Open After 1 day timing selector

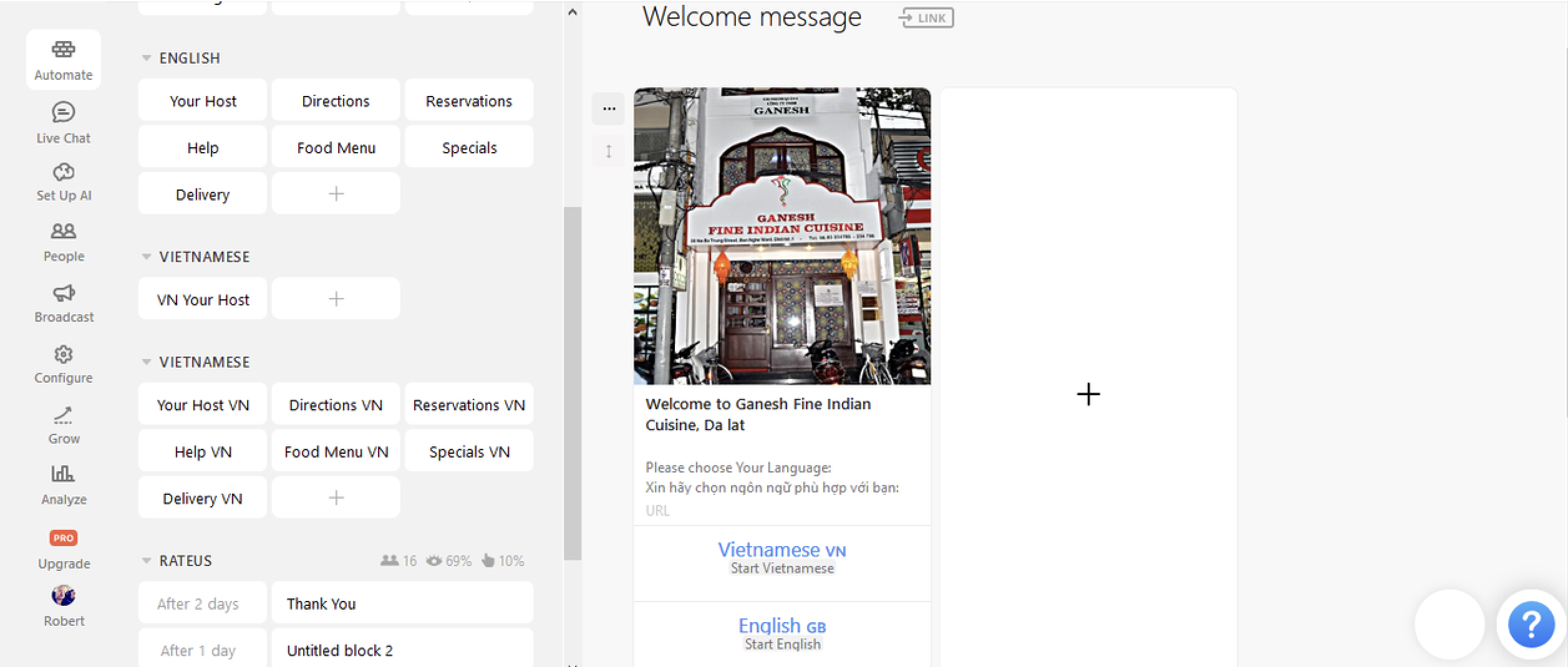tap(203, 648)
